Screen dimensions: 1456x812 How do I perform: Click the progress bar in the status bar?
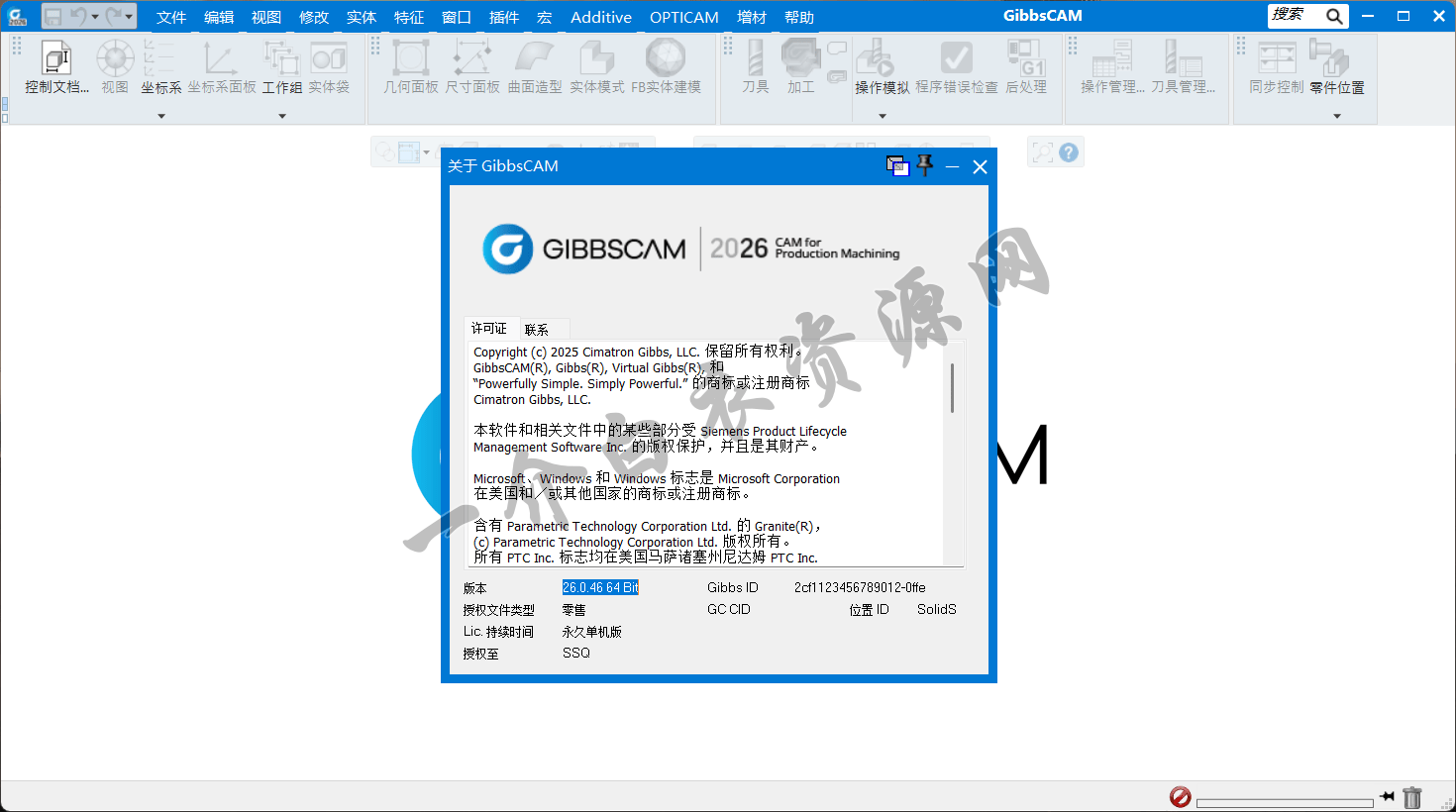[1285, 802]
